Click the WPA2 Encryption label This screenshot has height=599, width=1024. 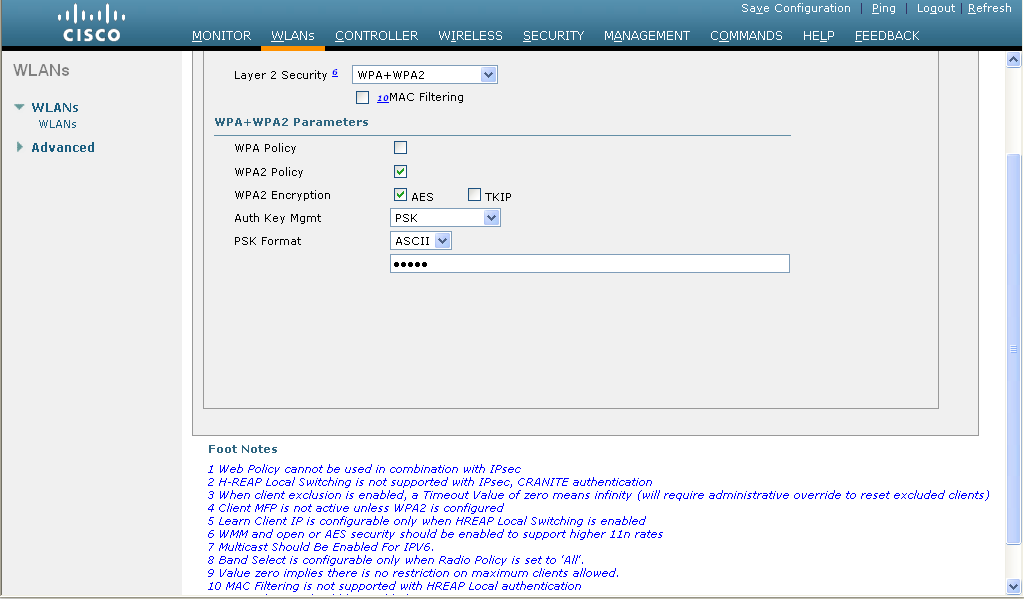point(282,195)
